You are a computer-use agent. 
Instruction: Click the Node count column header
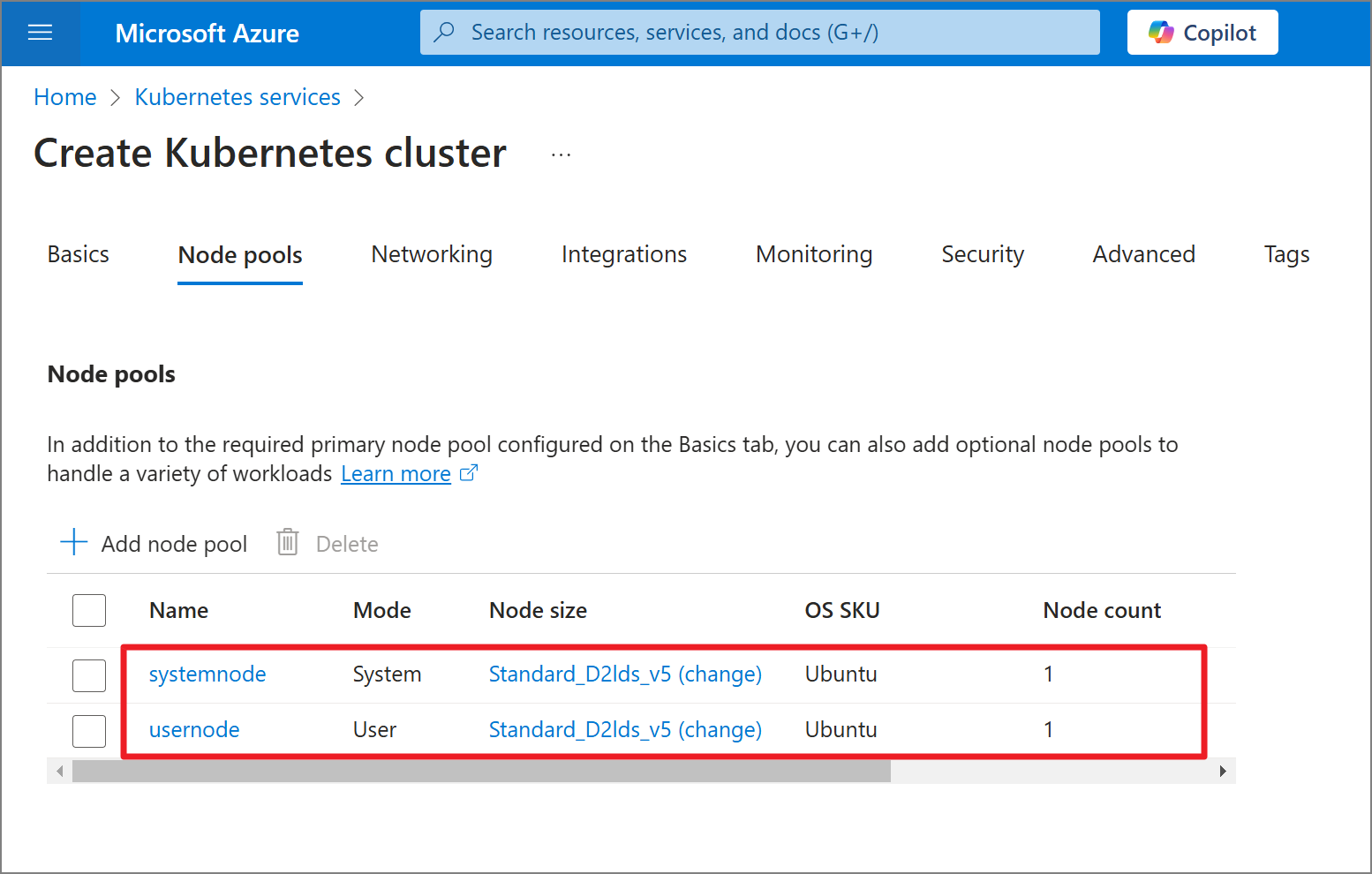(x=1102, y=610)
